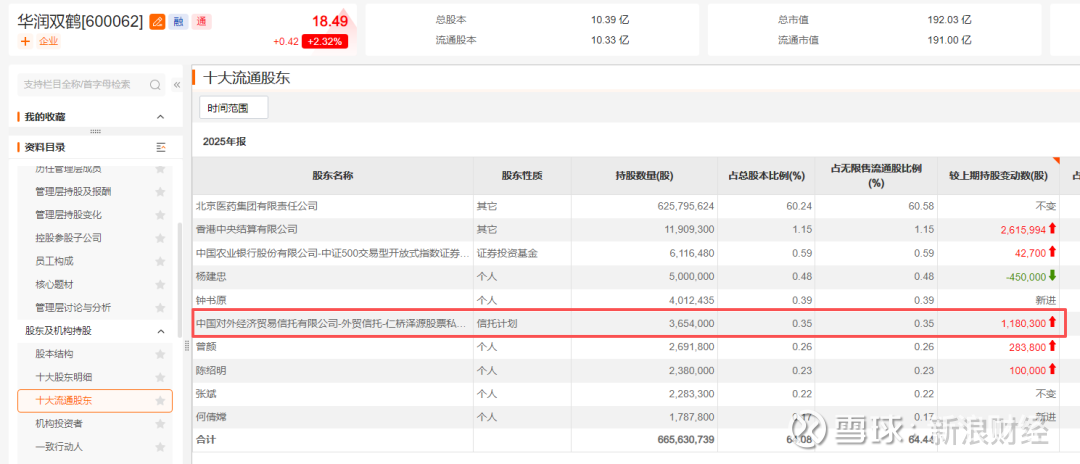1080x464 pixels.
Task: Click shareholder 张斌
Action: coord(205,393)
